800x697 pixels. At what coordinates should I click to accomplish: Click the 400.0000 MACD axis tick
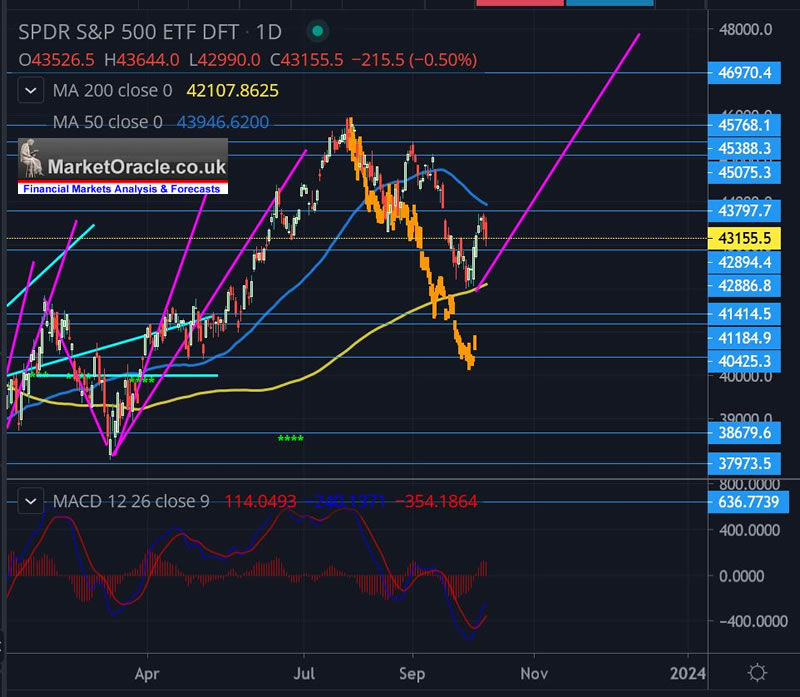(749, 530)
